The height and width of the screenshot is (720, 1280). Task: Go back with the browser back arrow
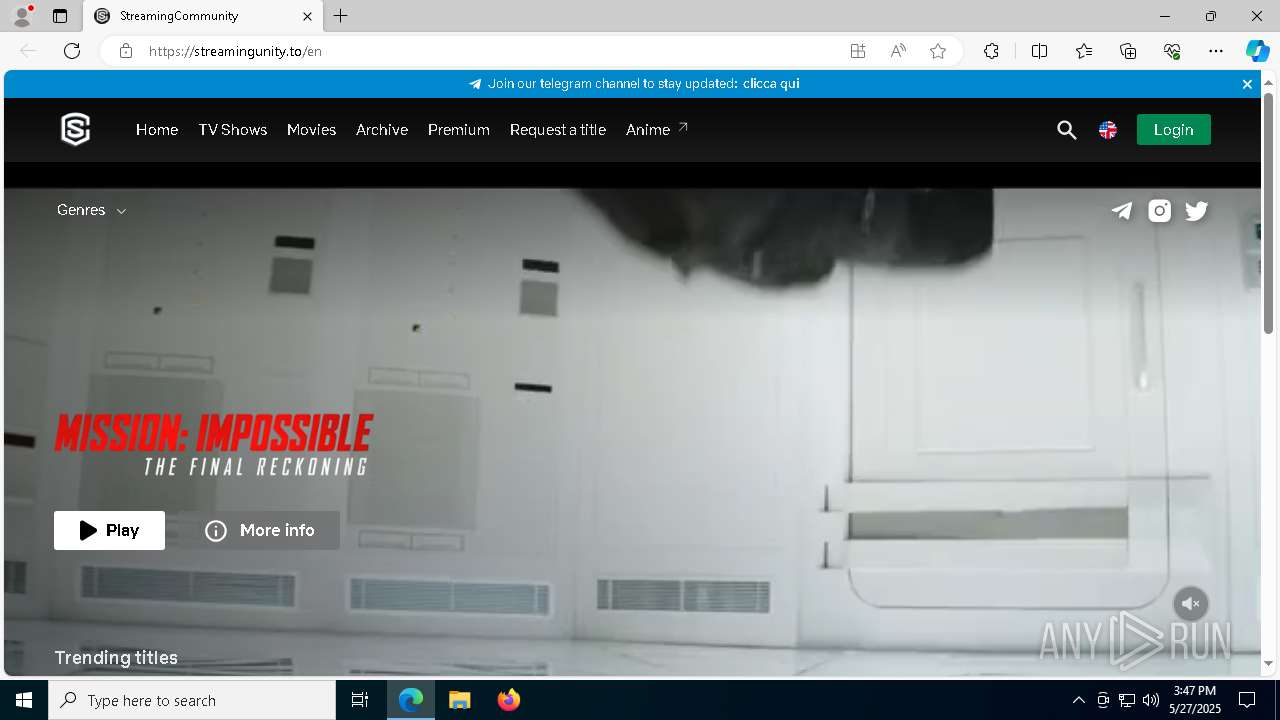pos(28,51)
